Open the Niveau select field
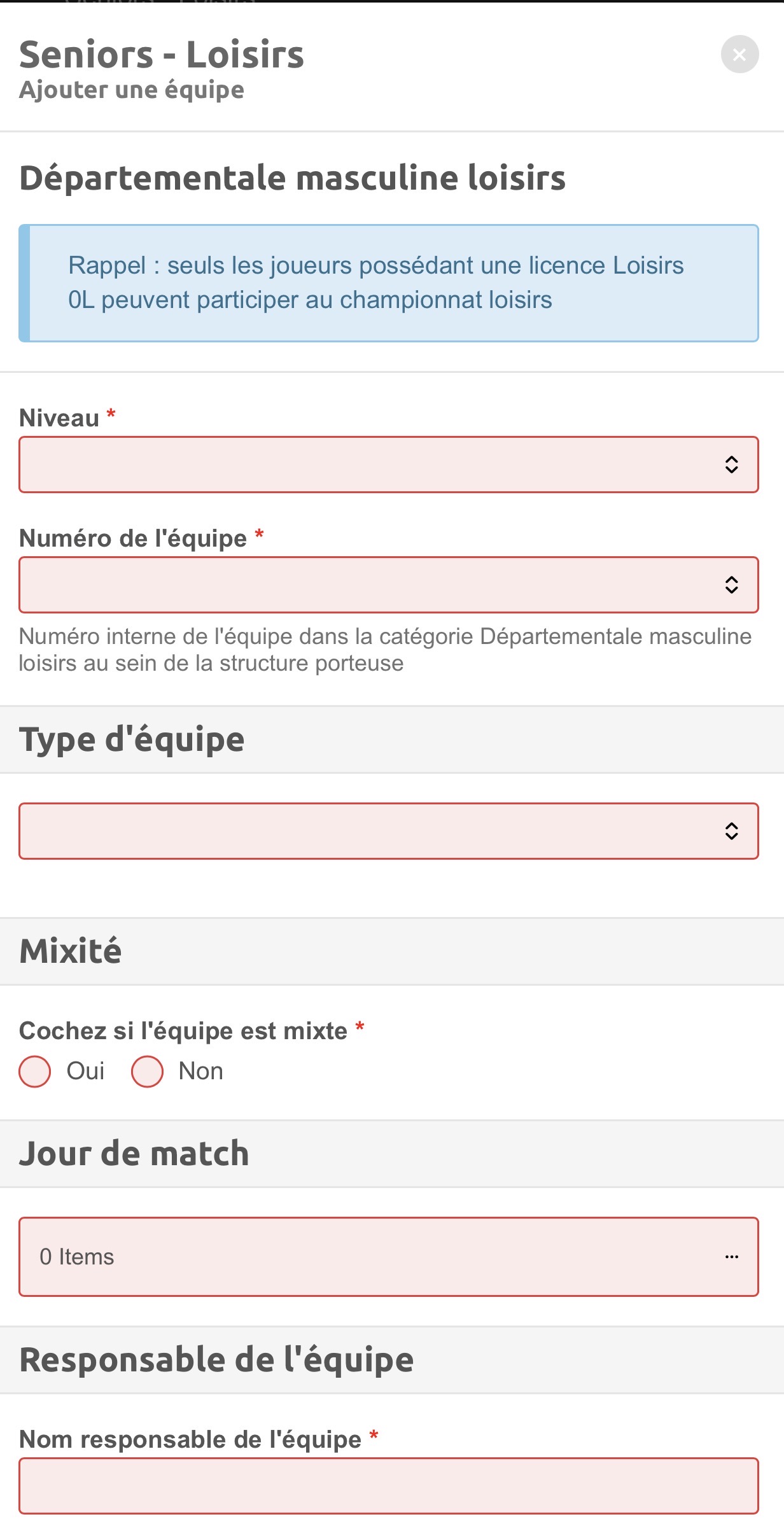Image resolution: width=784 pixels, height=1519 pixels. (x=389, y=465)
